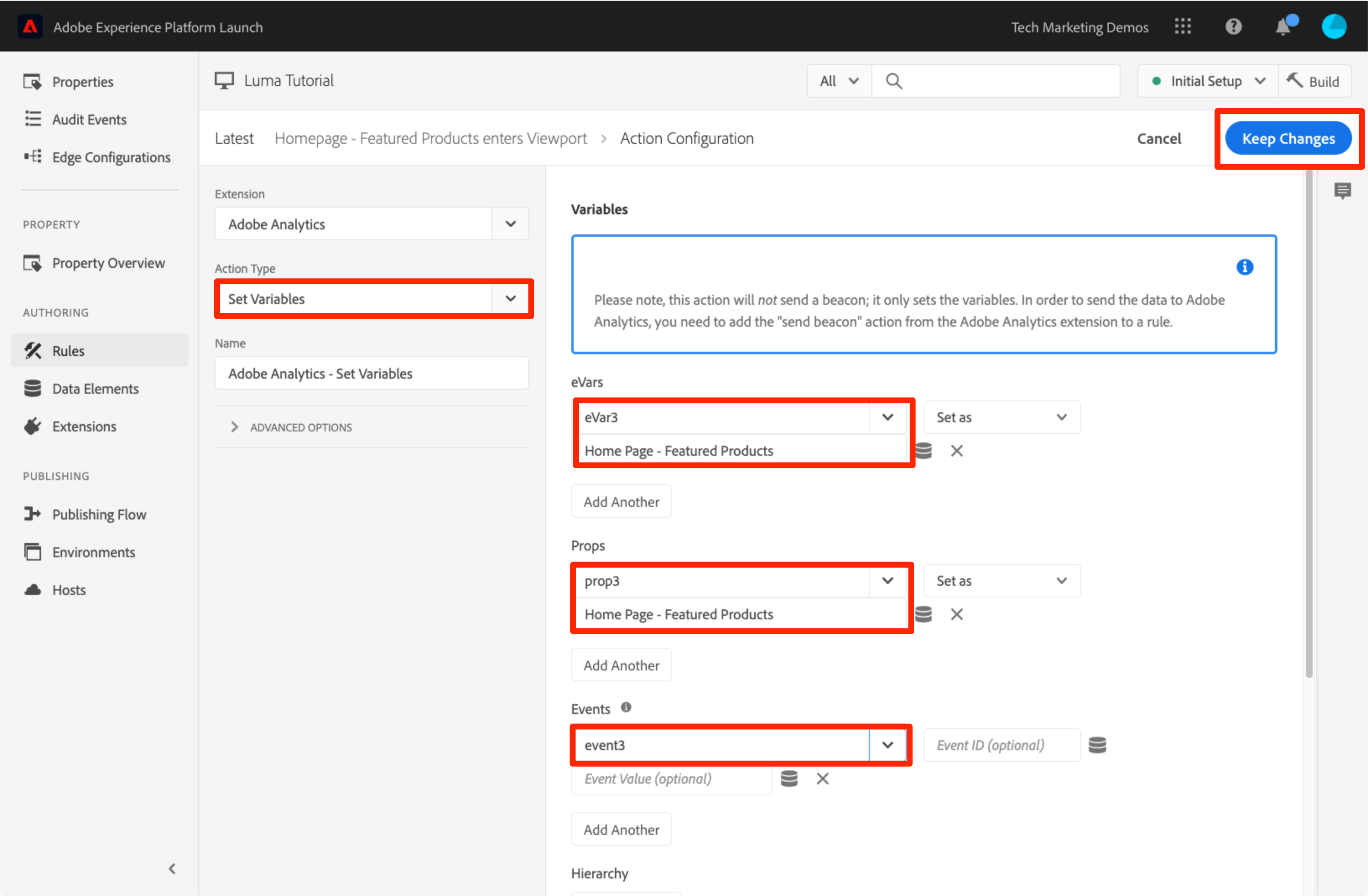Collapse the left sidebar with chevron
The image size is (1368, 896).
(172, 868)
